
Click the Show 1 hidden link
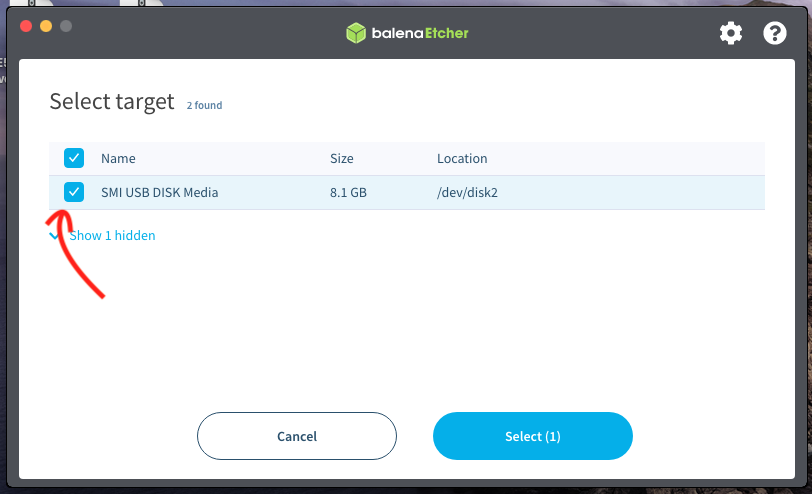[x=112, y=236]
